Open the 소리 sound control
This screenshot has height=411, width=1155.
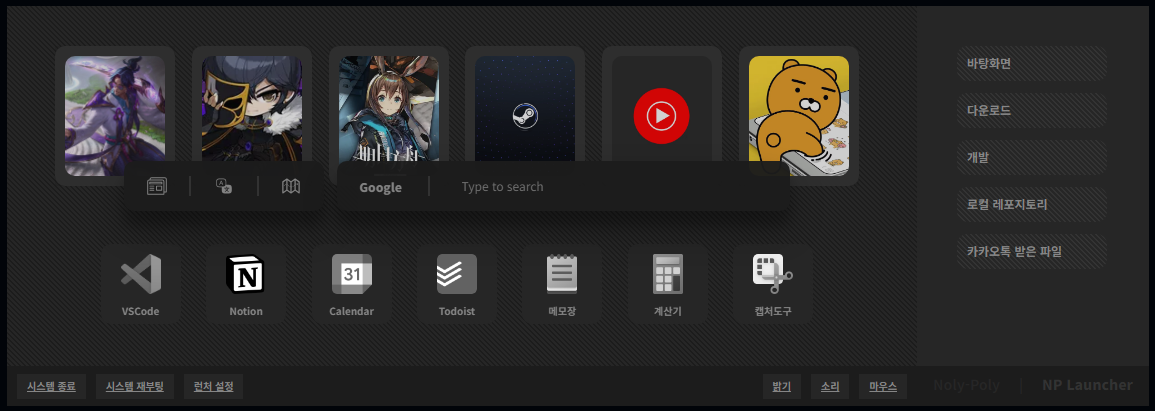830,386
